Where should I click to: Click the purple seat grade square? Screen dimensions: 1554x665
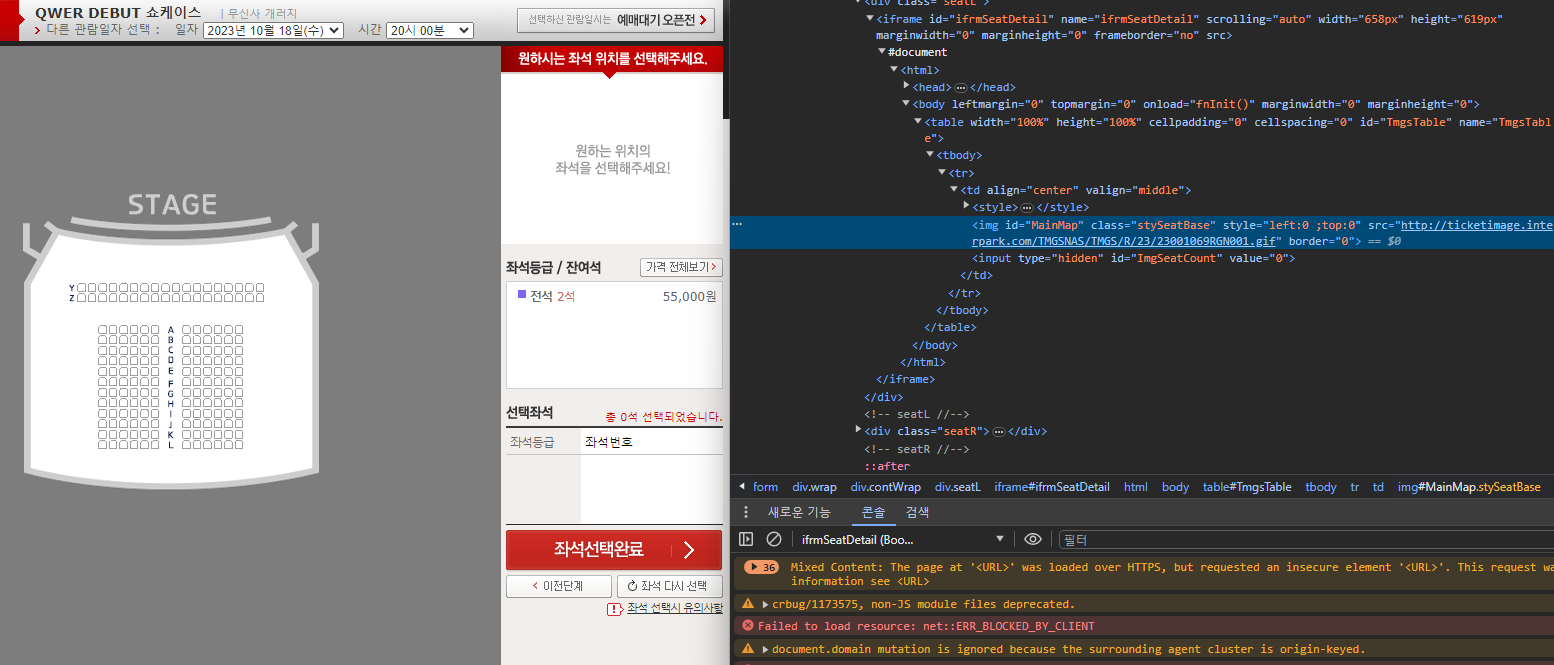click(522, 295)
